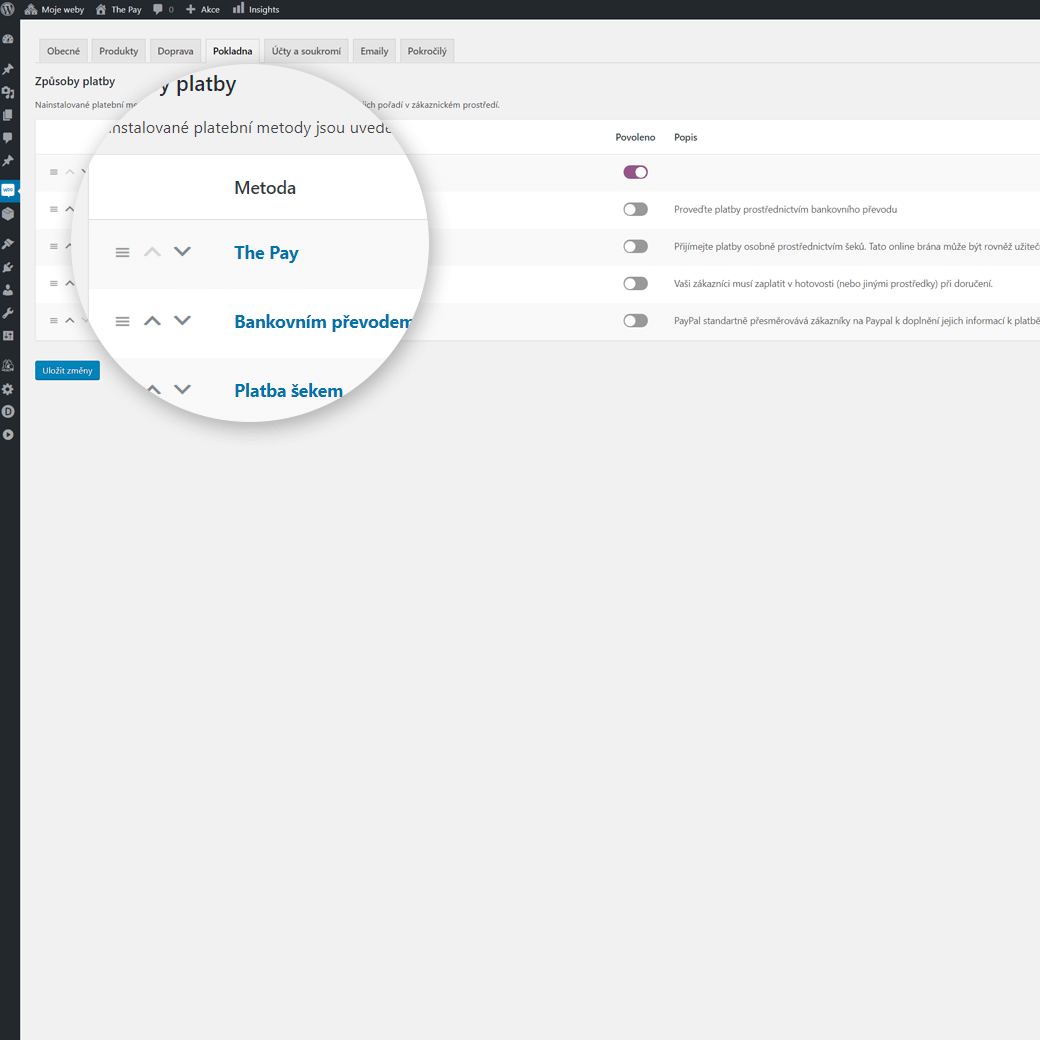Switch to the Emaily tab
The height and width of the screenshot is (1040, 1040).
[x=374, y=51]
